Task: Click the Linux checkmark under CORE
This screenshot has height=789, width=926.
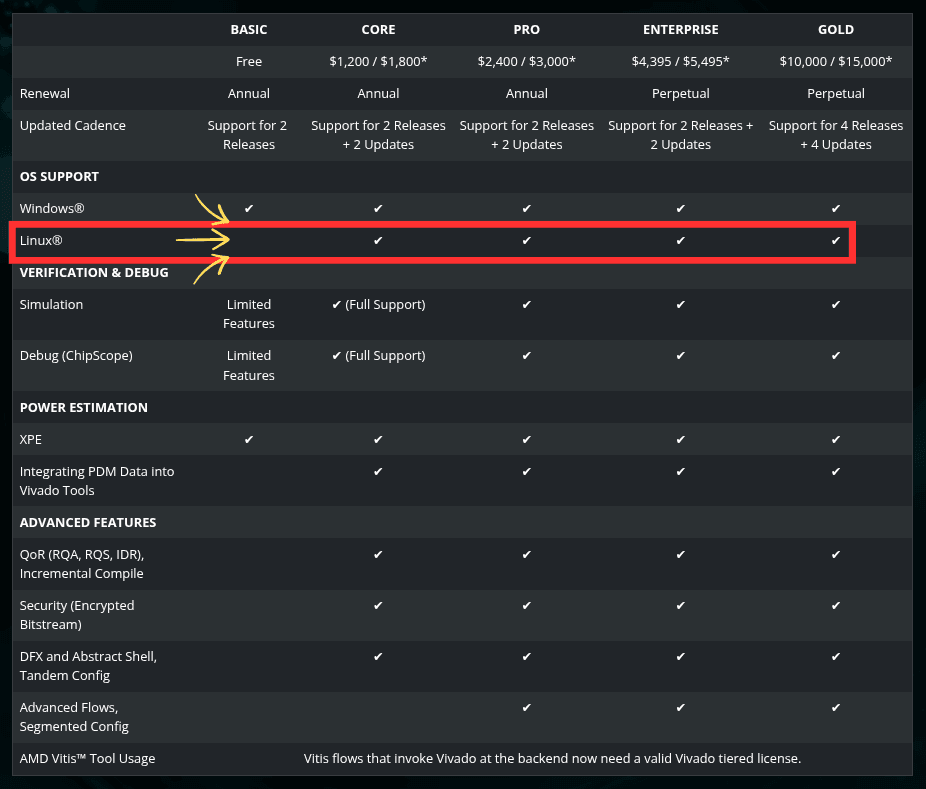Action: pyautogui.click(x=378, y=240)
